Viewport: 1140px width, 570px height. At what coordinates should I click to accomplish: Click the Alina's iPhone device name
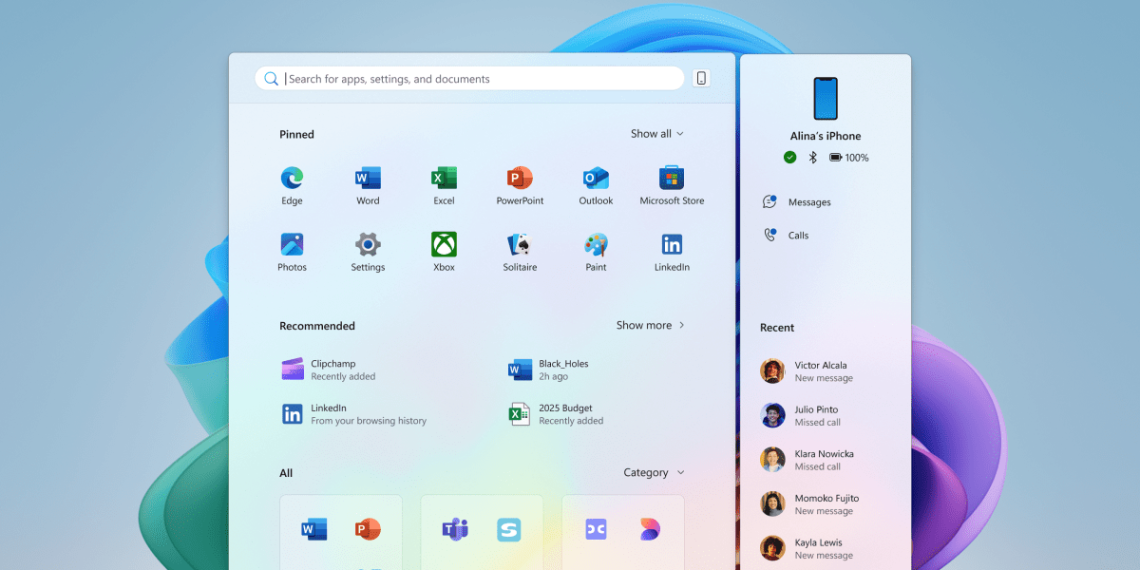(x=825, y=136)
